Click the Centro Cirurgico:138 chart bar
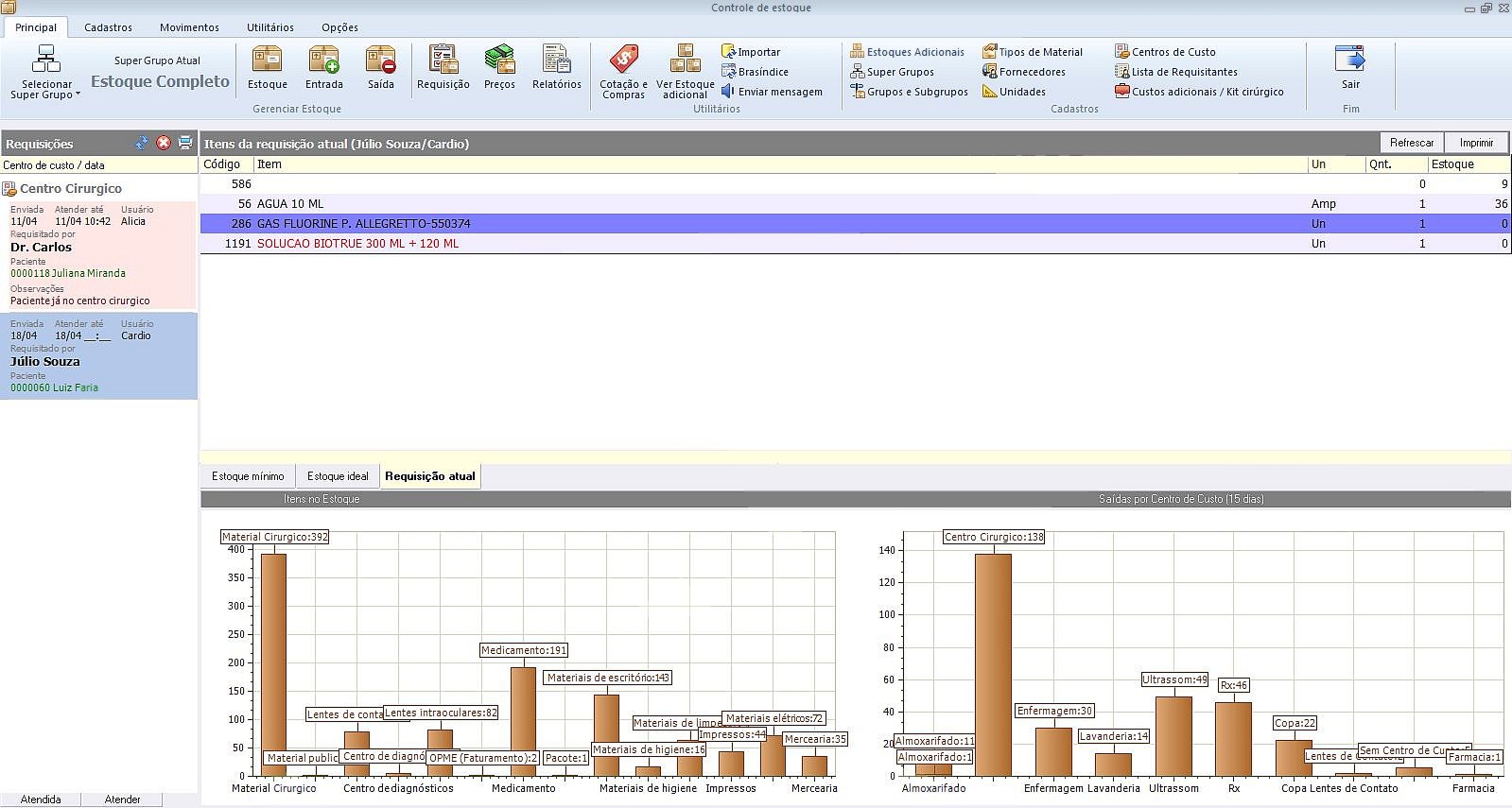 993,664
